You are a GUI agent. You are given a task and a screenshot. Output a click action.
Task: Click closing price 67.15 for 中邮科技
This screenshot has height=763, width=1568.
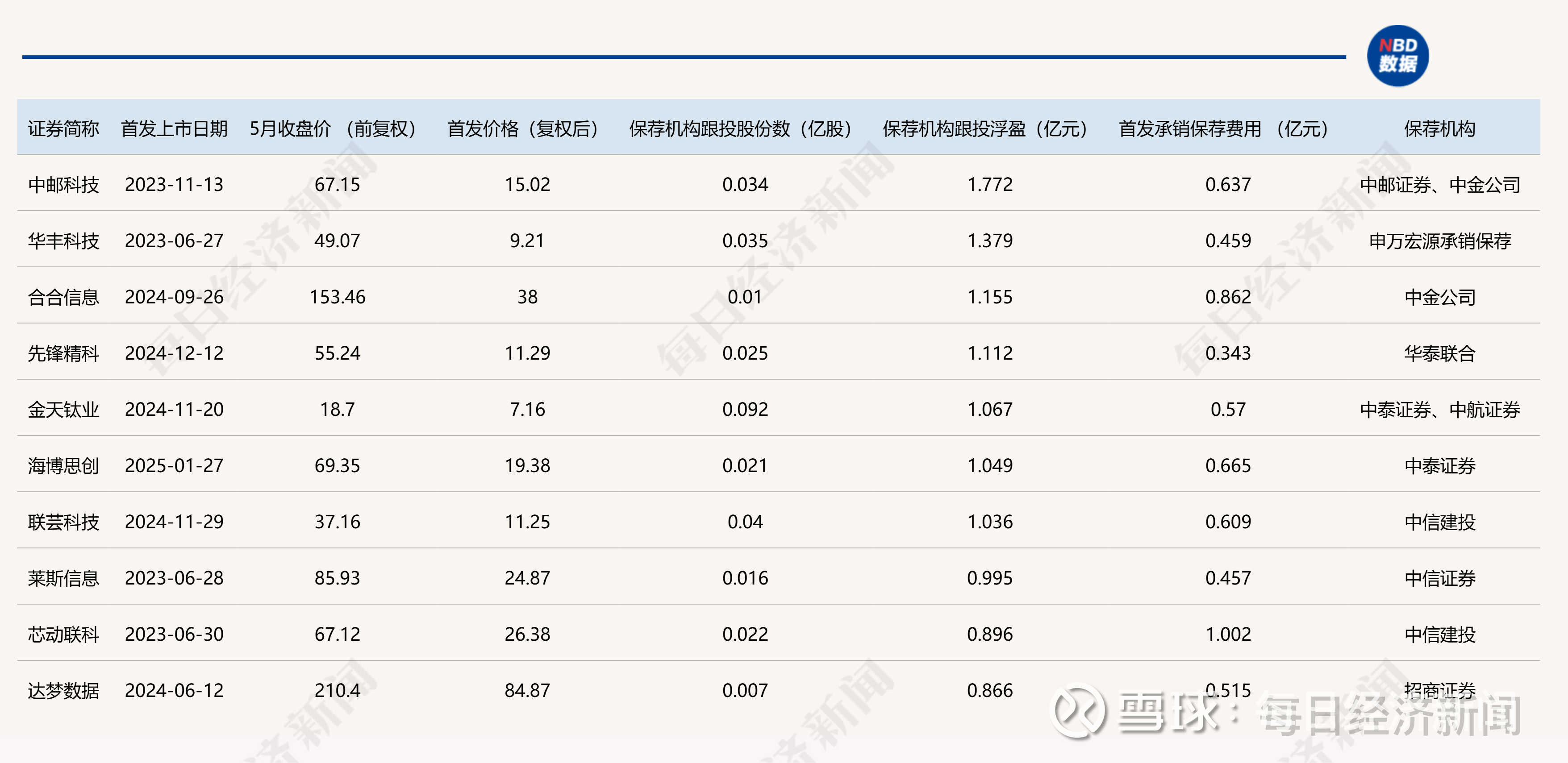click(x=337, y=184)
